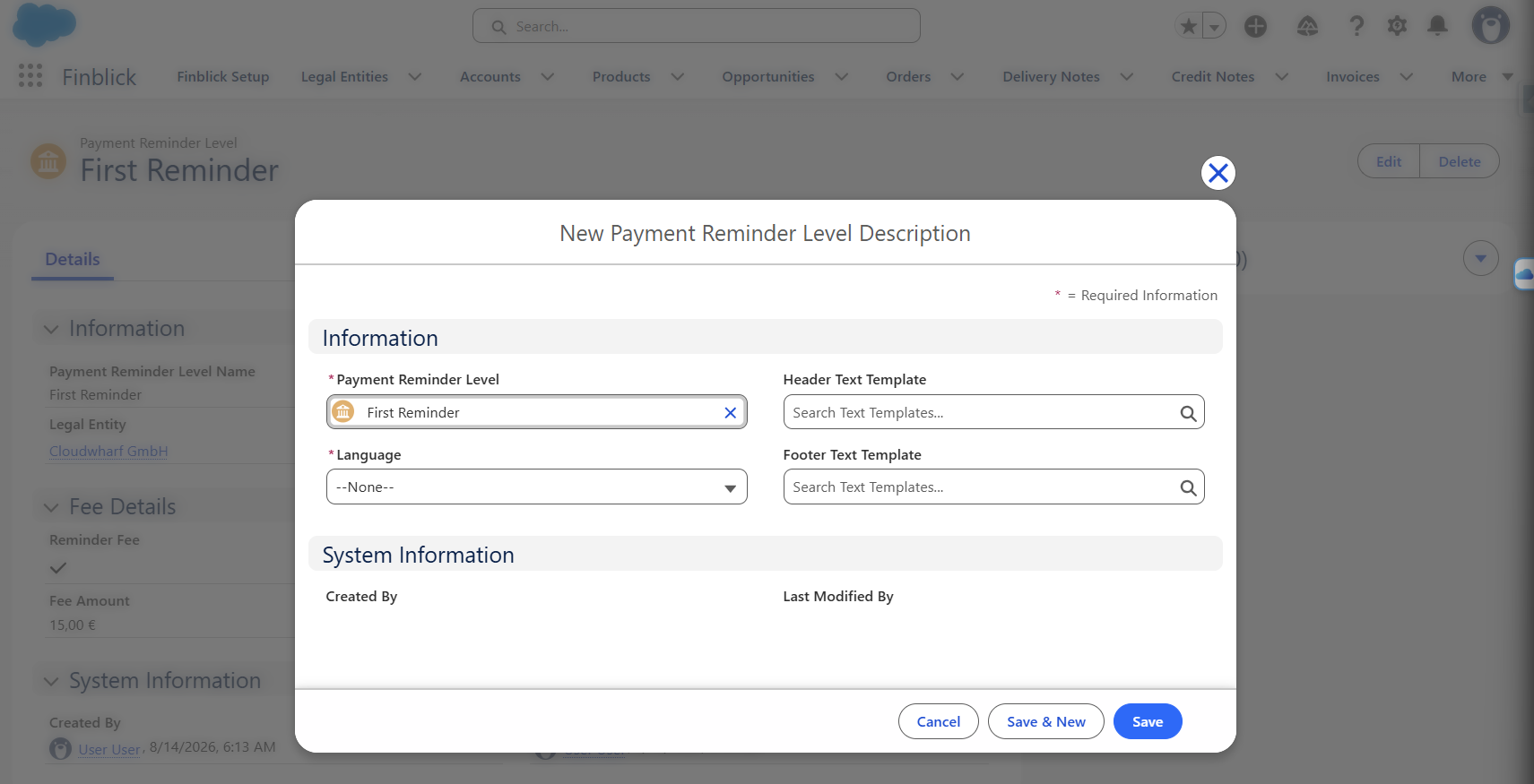Viewport: 1534px width, 784px height.
Task: Open Orders tab
Action: [x=908, y=77]
